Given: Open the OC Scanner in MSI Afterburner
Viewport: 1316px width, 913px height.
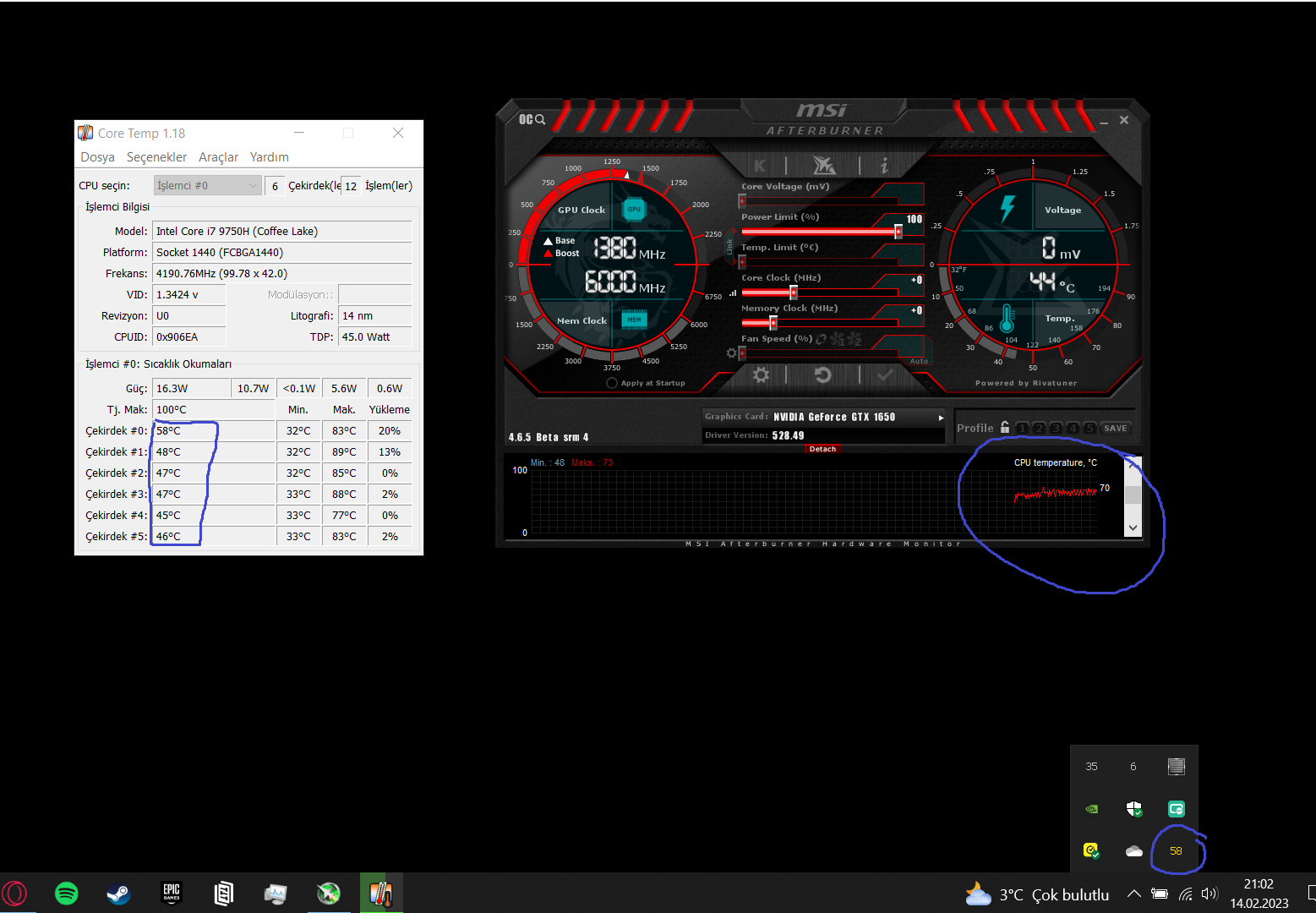Looking at the screenshot, I should [532, 119].
